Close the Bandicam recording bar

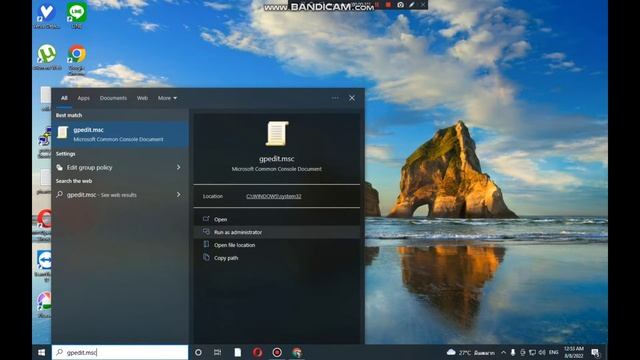[423, 5]
